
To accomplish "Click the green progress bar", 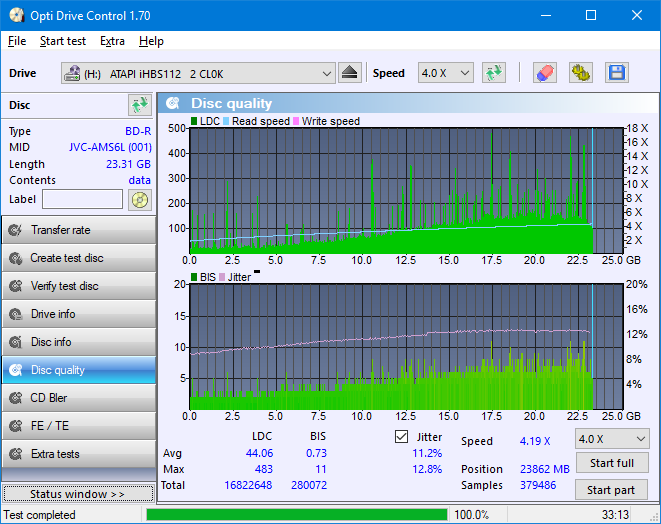I will (297, 515).
